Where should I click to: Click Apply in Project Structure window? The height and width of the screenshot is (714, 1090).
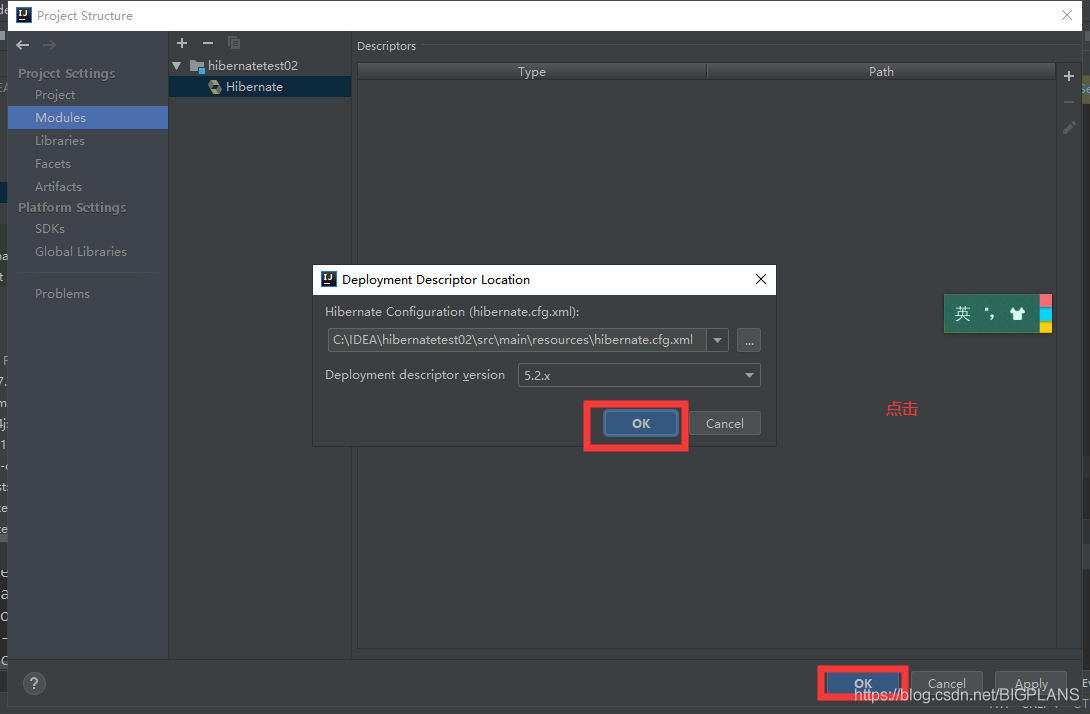[1031, 683]
